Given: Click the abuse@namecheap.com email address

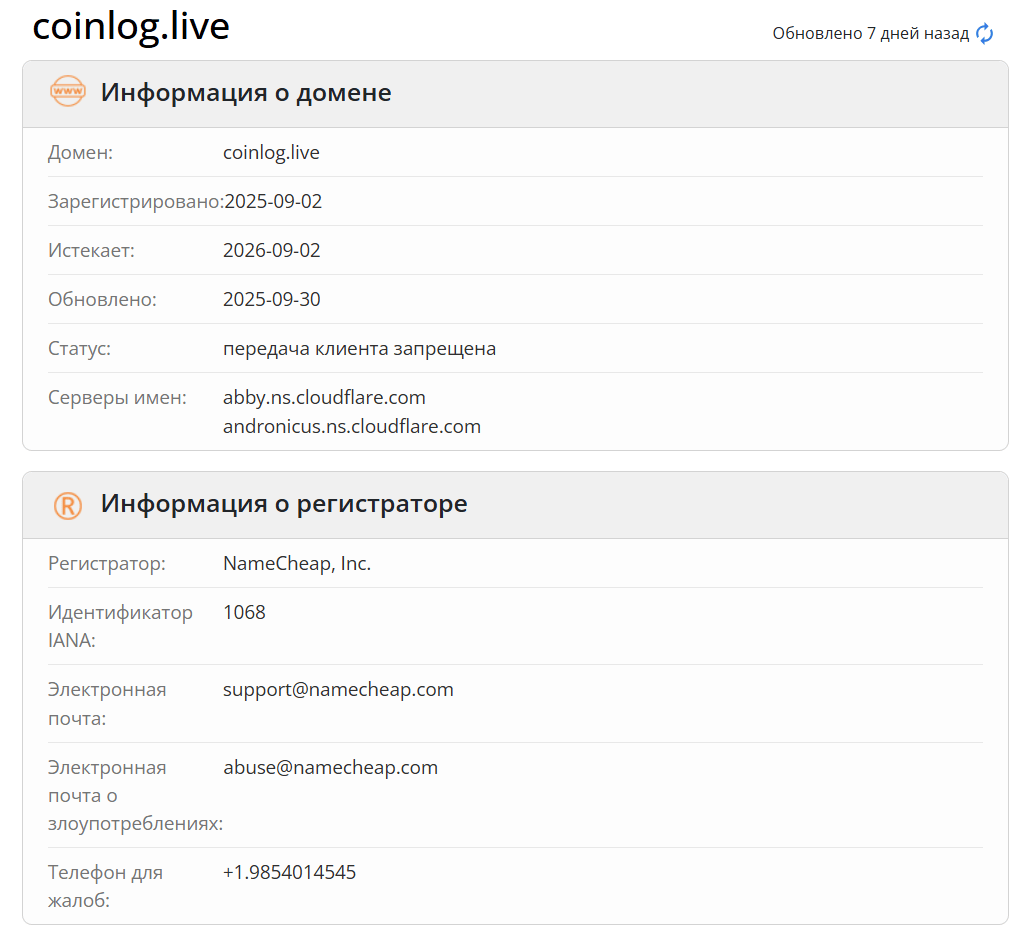Looking at the screenshot, I should pyautogui.click(x=330, y=768).
